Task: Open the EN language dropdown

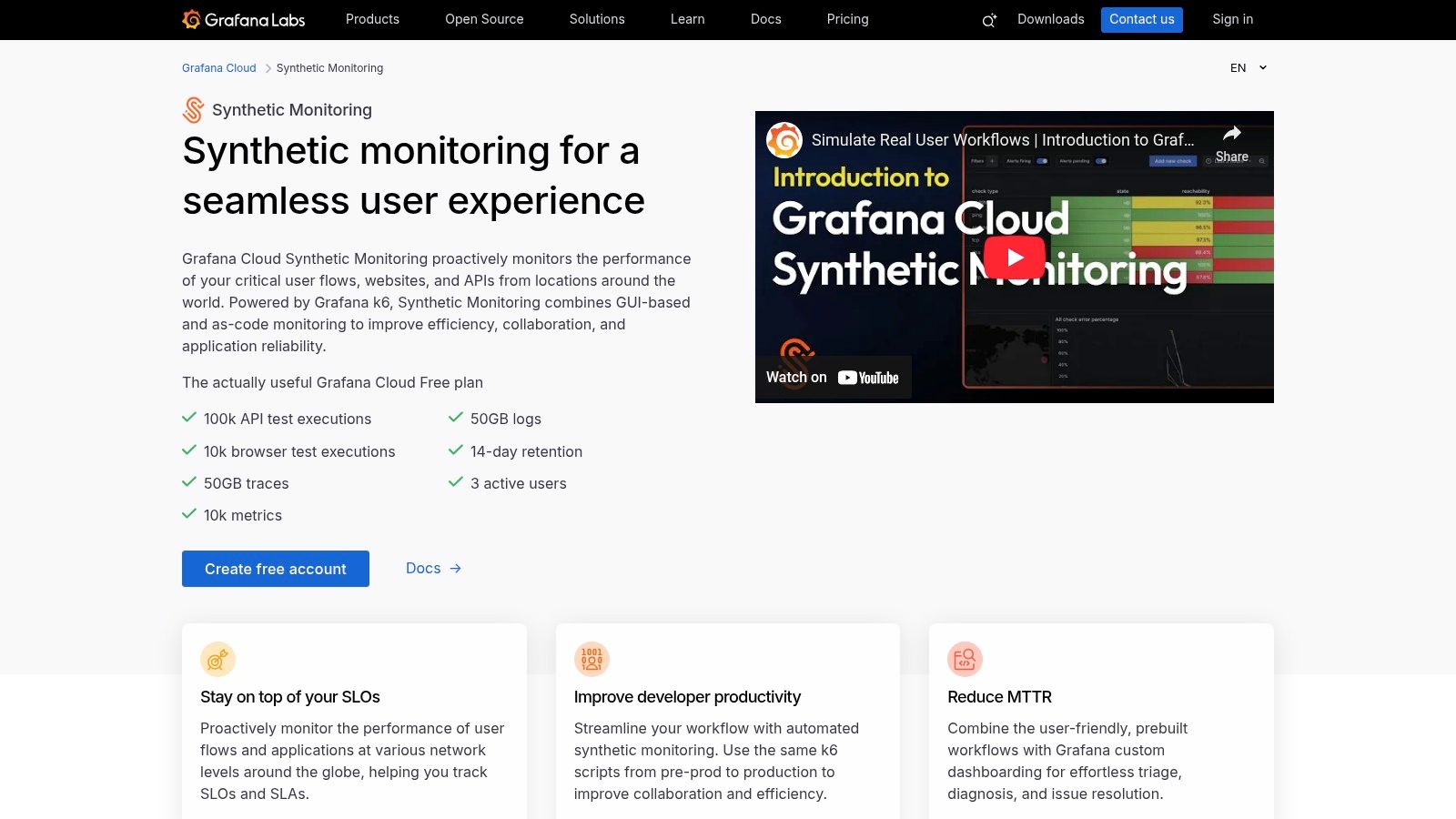Action: 1248,67
